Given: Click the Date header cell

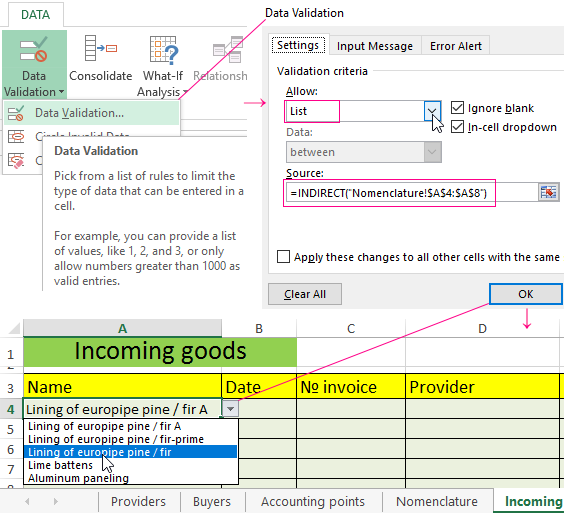Looking at the screenshot, I should click(x=259, y=387).
